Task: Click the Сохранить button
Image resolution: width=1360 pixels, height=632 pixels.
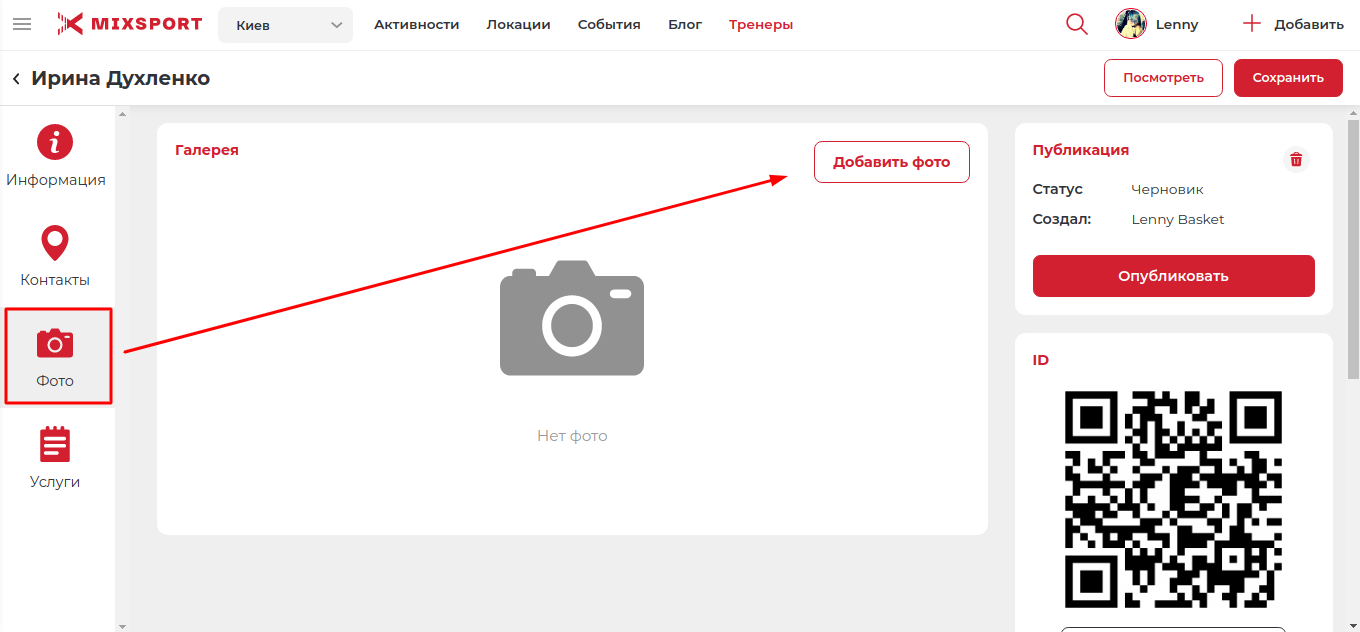Action: click(1288, 78)
